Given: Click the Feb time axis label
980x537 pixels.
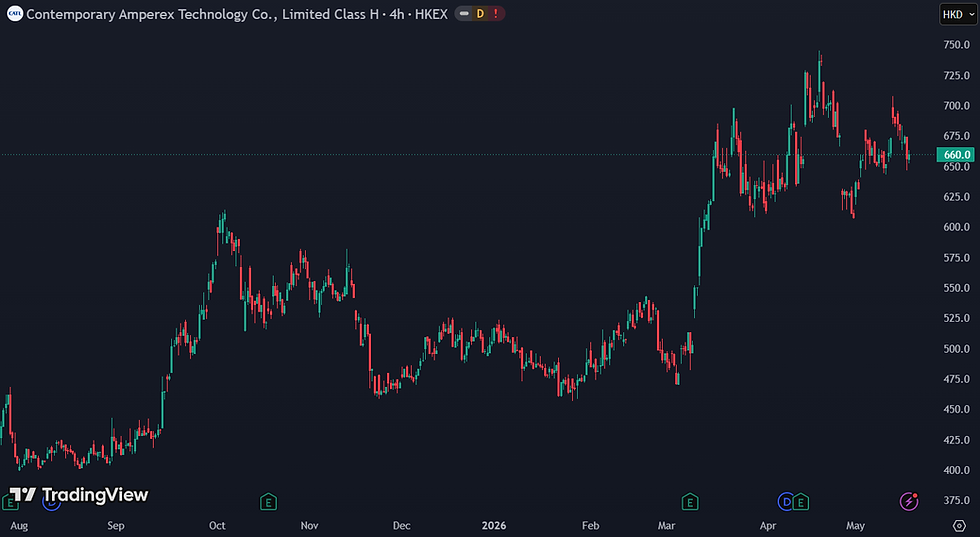Looking at the screenshot, I should click(x=590, y=526).
